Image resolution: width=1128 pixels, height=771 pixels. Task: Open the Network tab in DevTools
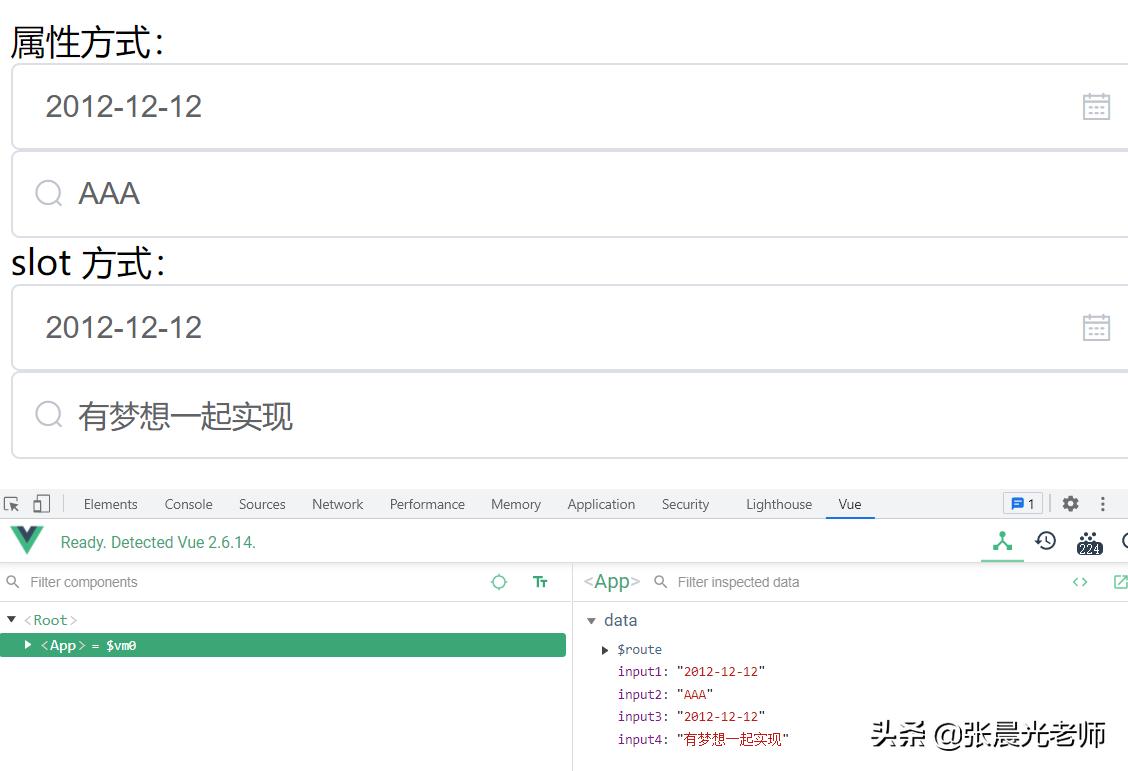(337, 504)
